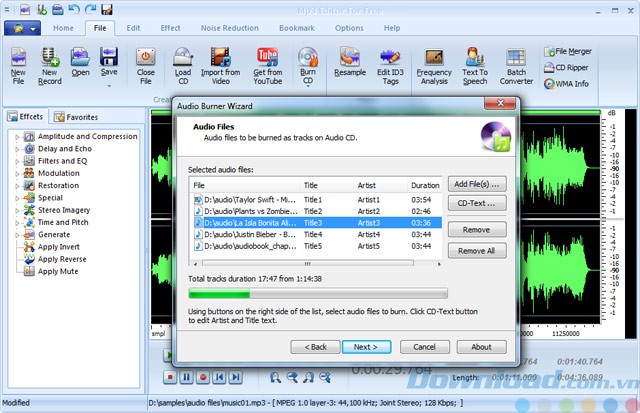Open the Help ribbon tab
Viewport: 640px width, 413px height.
(392, 28)
